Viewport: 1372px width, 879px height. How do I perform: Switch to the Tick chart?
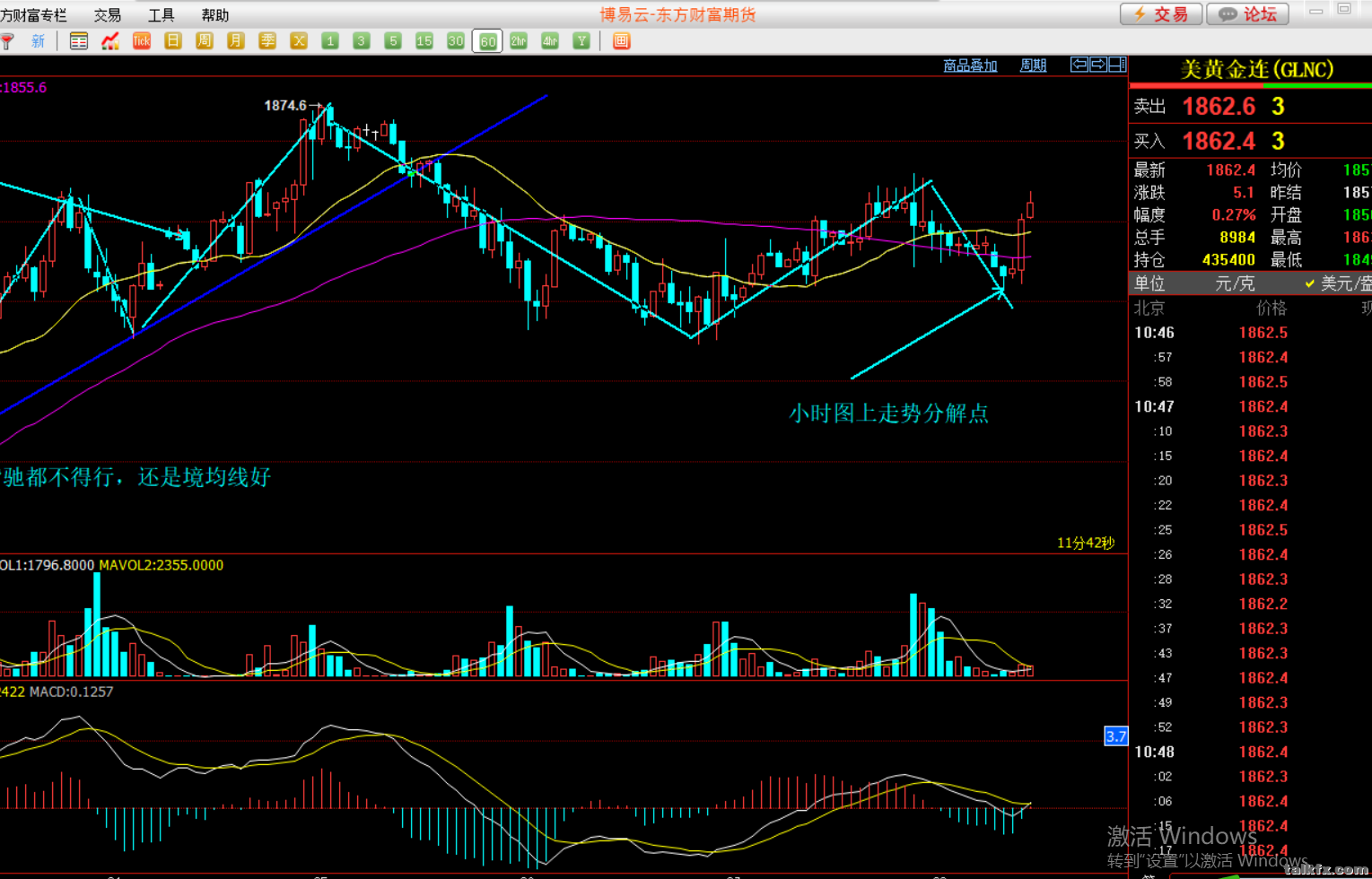142,41
